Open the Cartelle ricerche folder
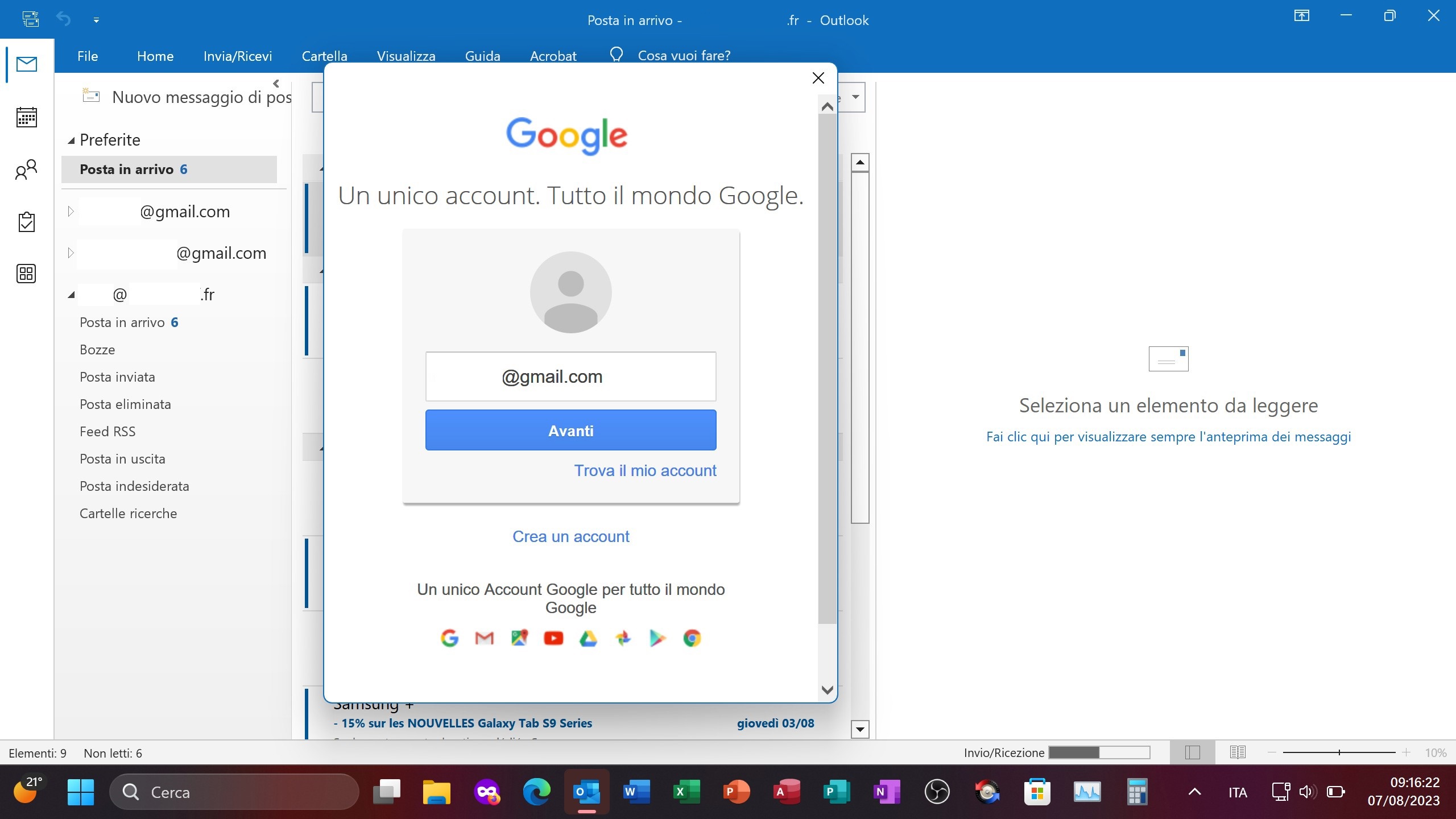Screen dimensions: 1456x819 pos(129,514)
